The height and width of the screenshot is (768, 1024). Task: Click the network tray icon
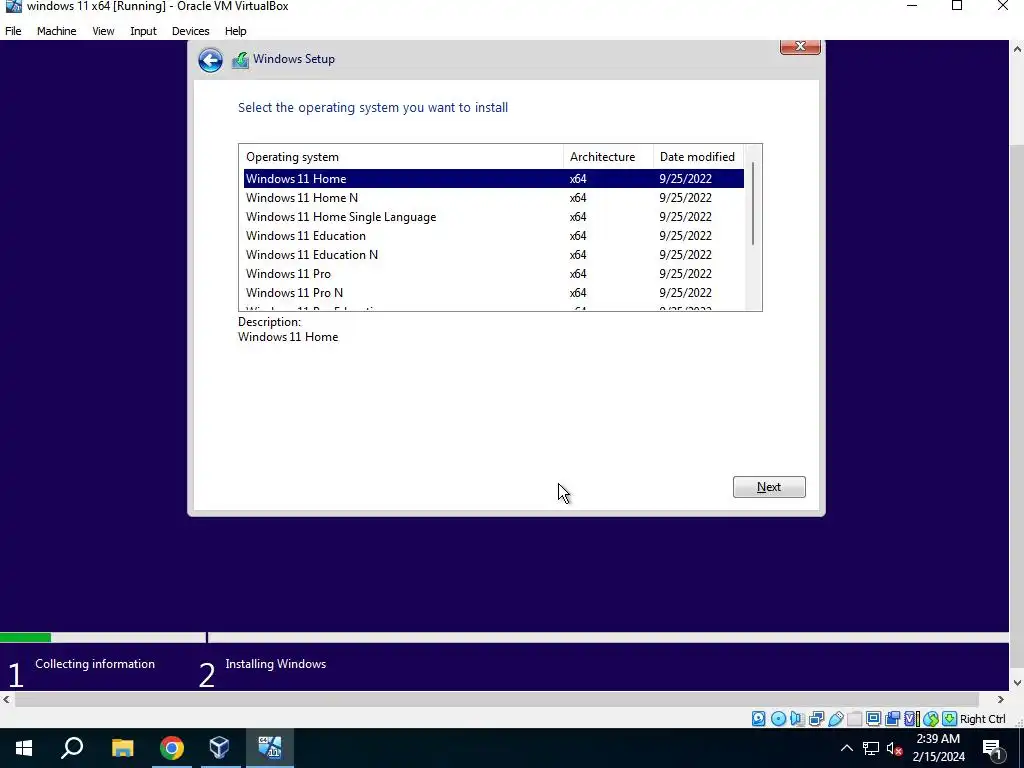[x=871, y=748]
